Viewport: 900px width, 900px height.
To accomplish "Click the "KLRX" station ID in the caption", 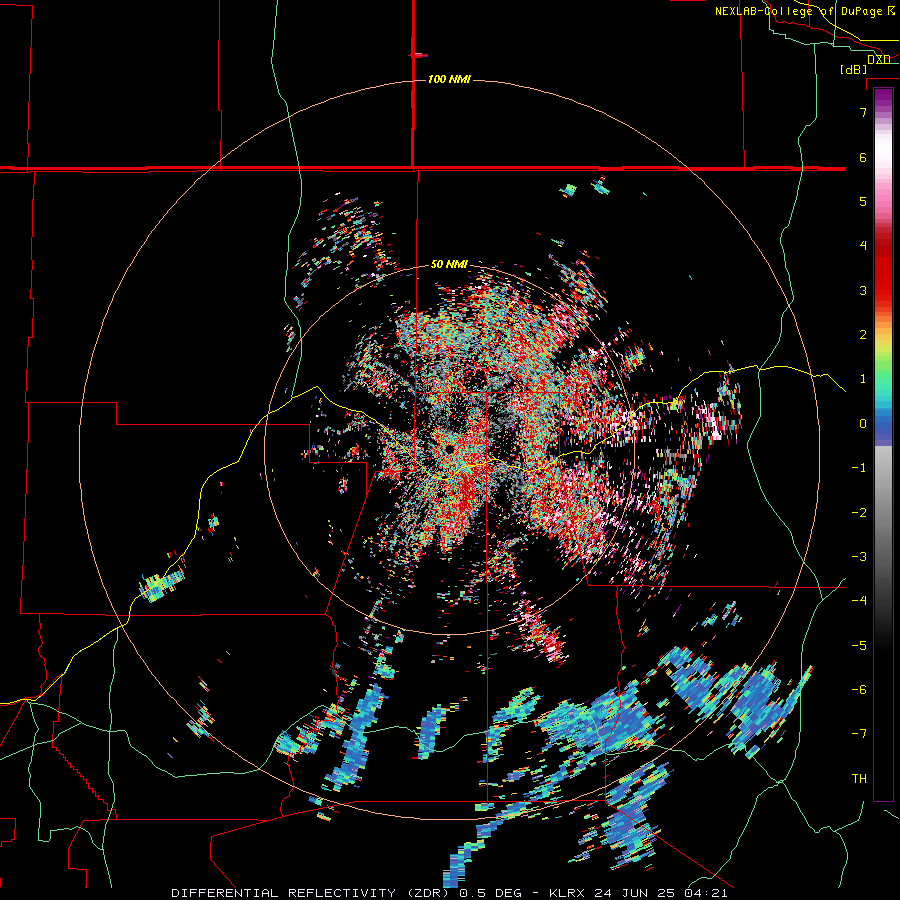I will (568, 893).
